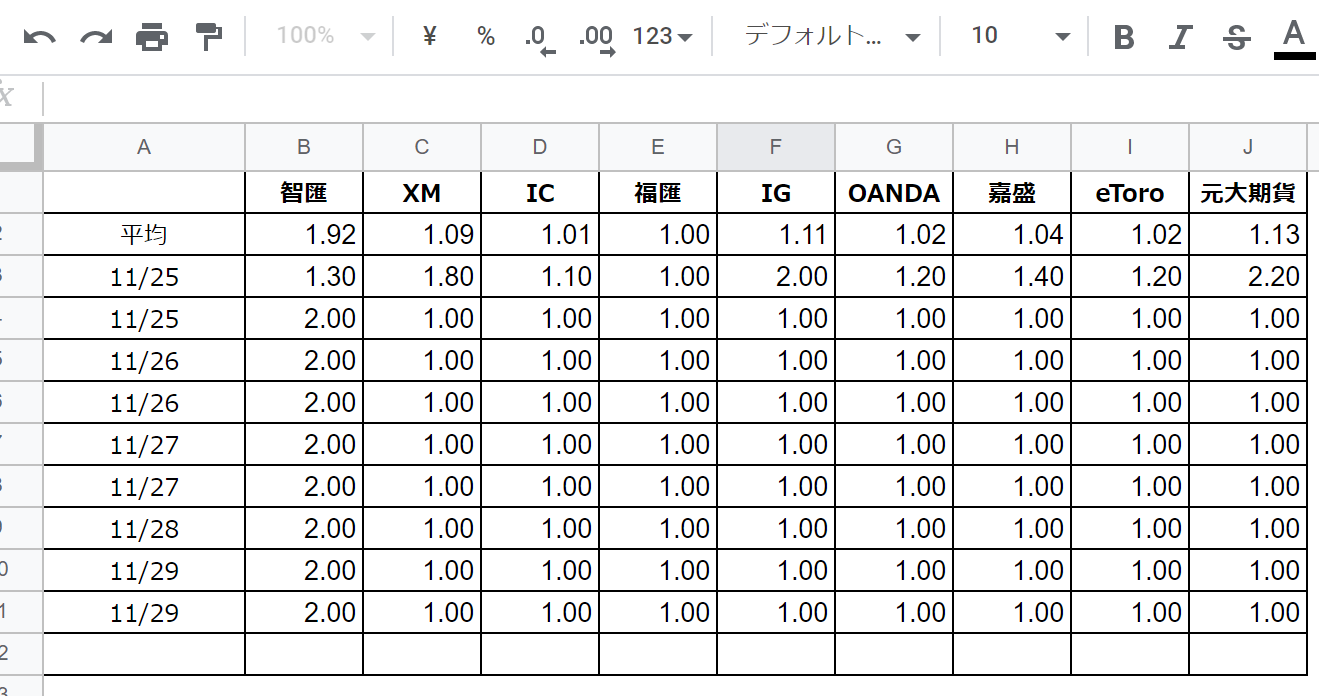Screen dimensions: 1319x696
Task: Select the OANDA header cell
Action: tap(894, 193)
